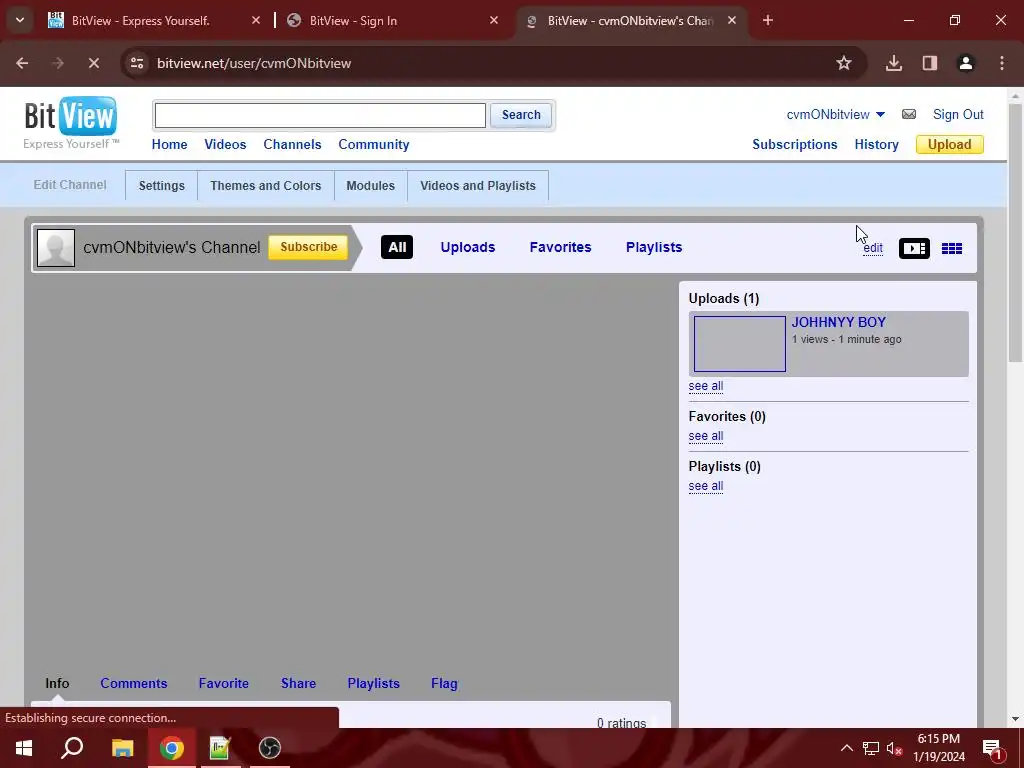Image resolution: width=1024 pixels, height=768 pixels.
Task: Close the BitView - Sign In tab
Action: tap(494, 20)
